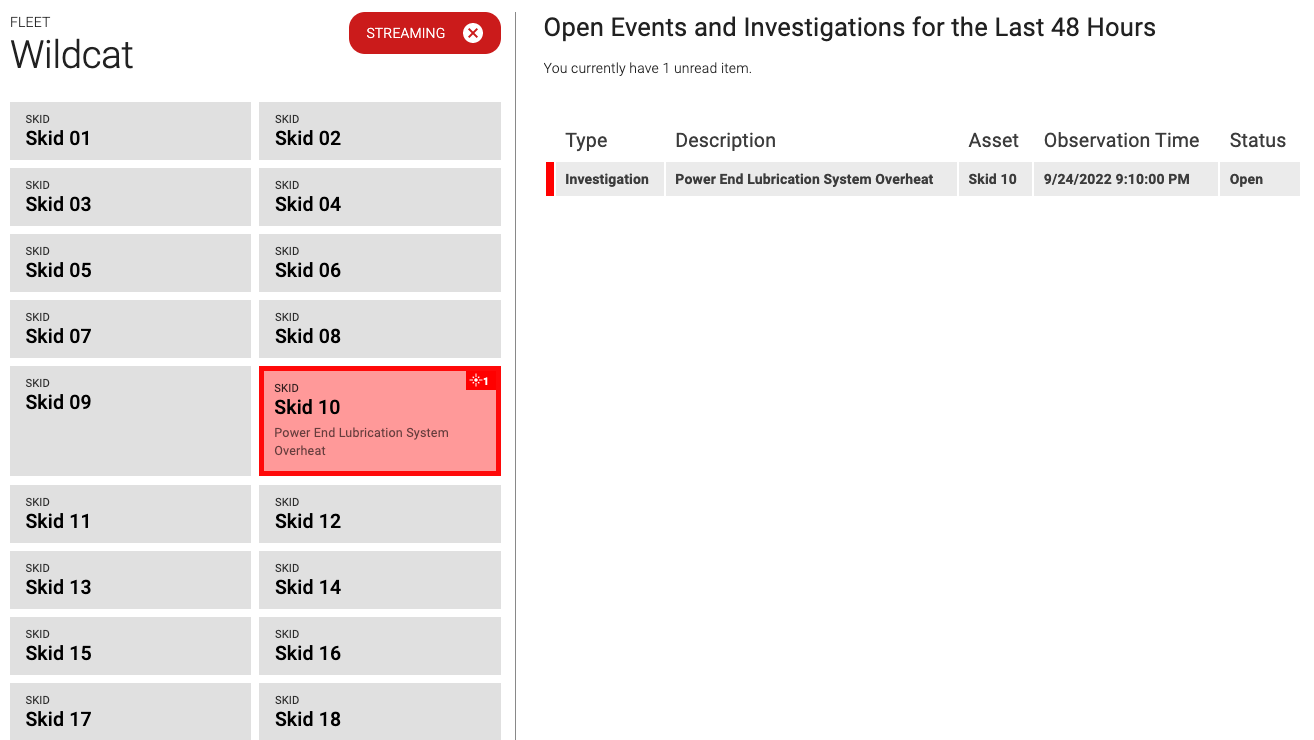Viewport: 1314px width, 740px height.
Task: Select the Skid 10 alert tile
Action: pyautogui.click(x=380, y=421)
